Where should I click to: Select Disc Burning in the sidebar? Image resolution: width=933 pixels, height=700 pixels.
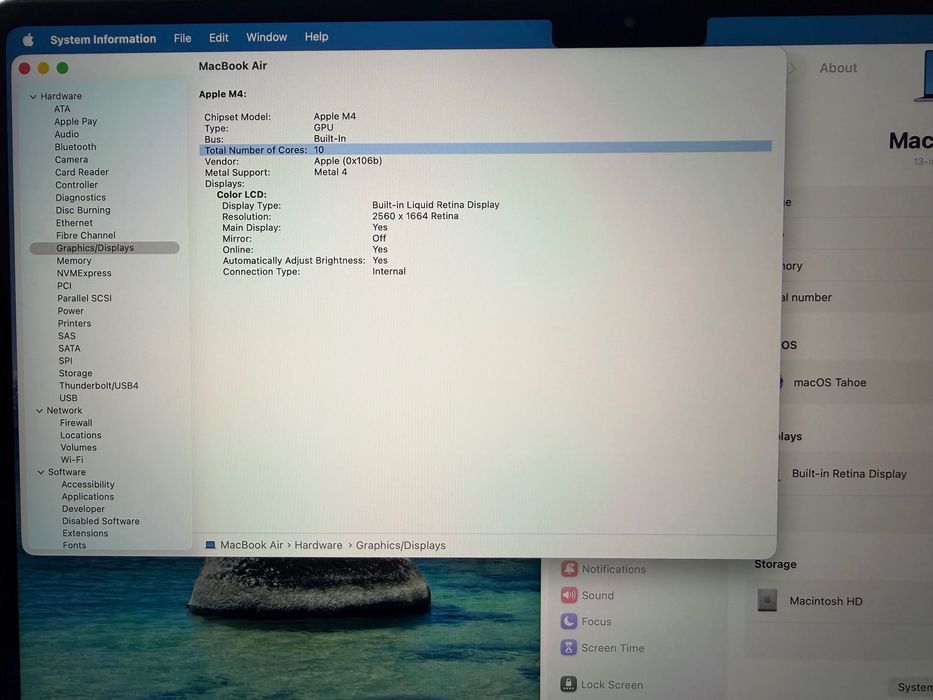tap(83, 210)
